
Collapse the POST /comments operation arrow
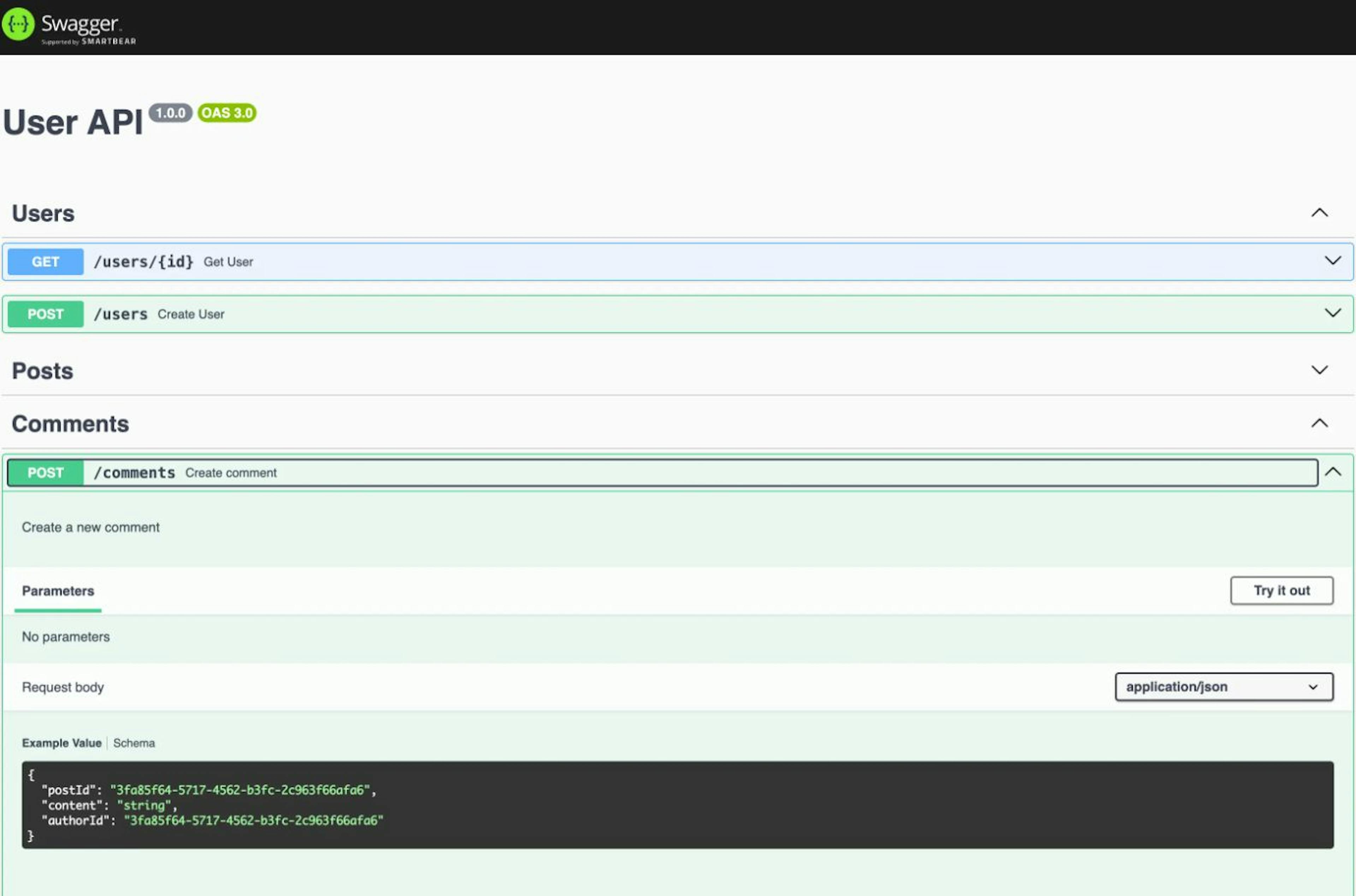coord(1333,472)
